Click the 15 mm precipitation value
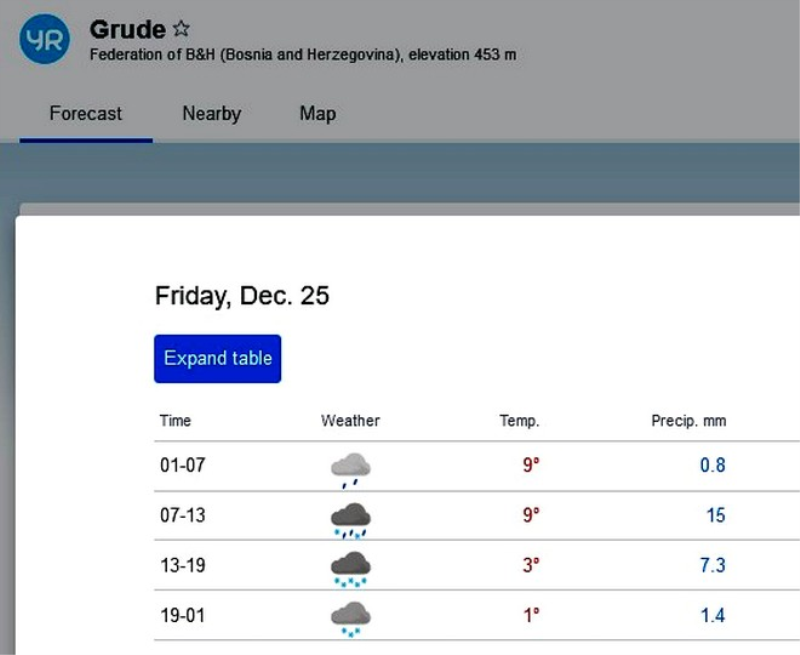This screenshot has width=800, height=655. click(x=715, y=515)
